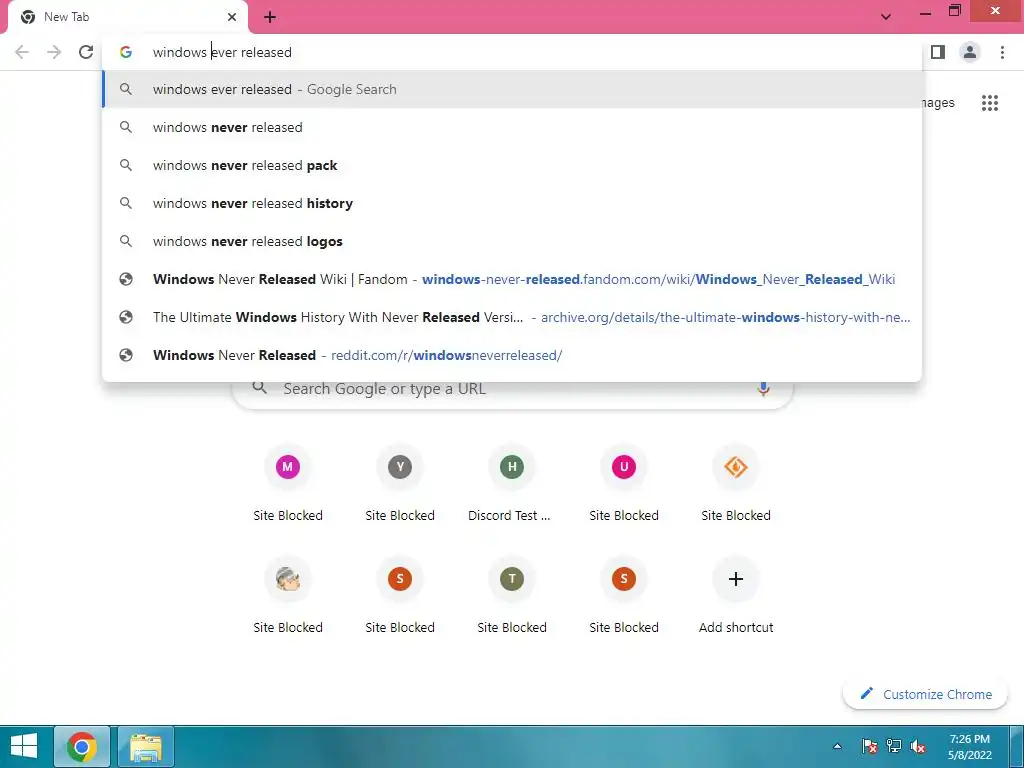
Task: Open the orange diamond Site Blocked shortcut
Action: tap(736, 484)
